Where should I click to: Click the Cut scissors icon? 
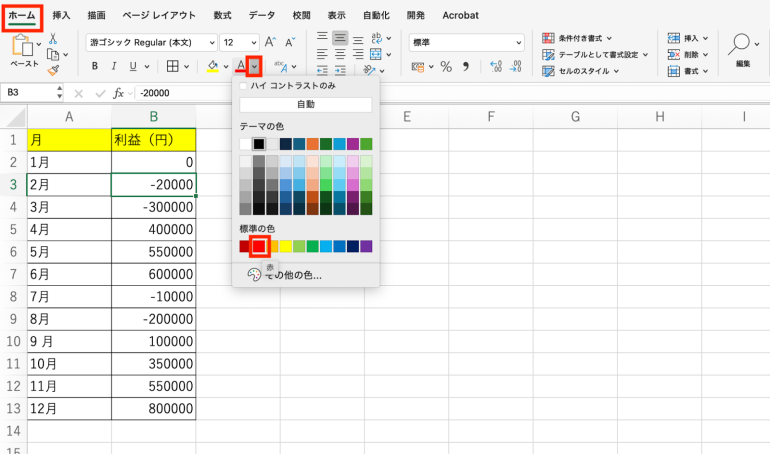click(x=53, y=39)
